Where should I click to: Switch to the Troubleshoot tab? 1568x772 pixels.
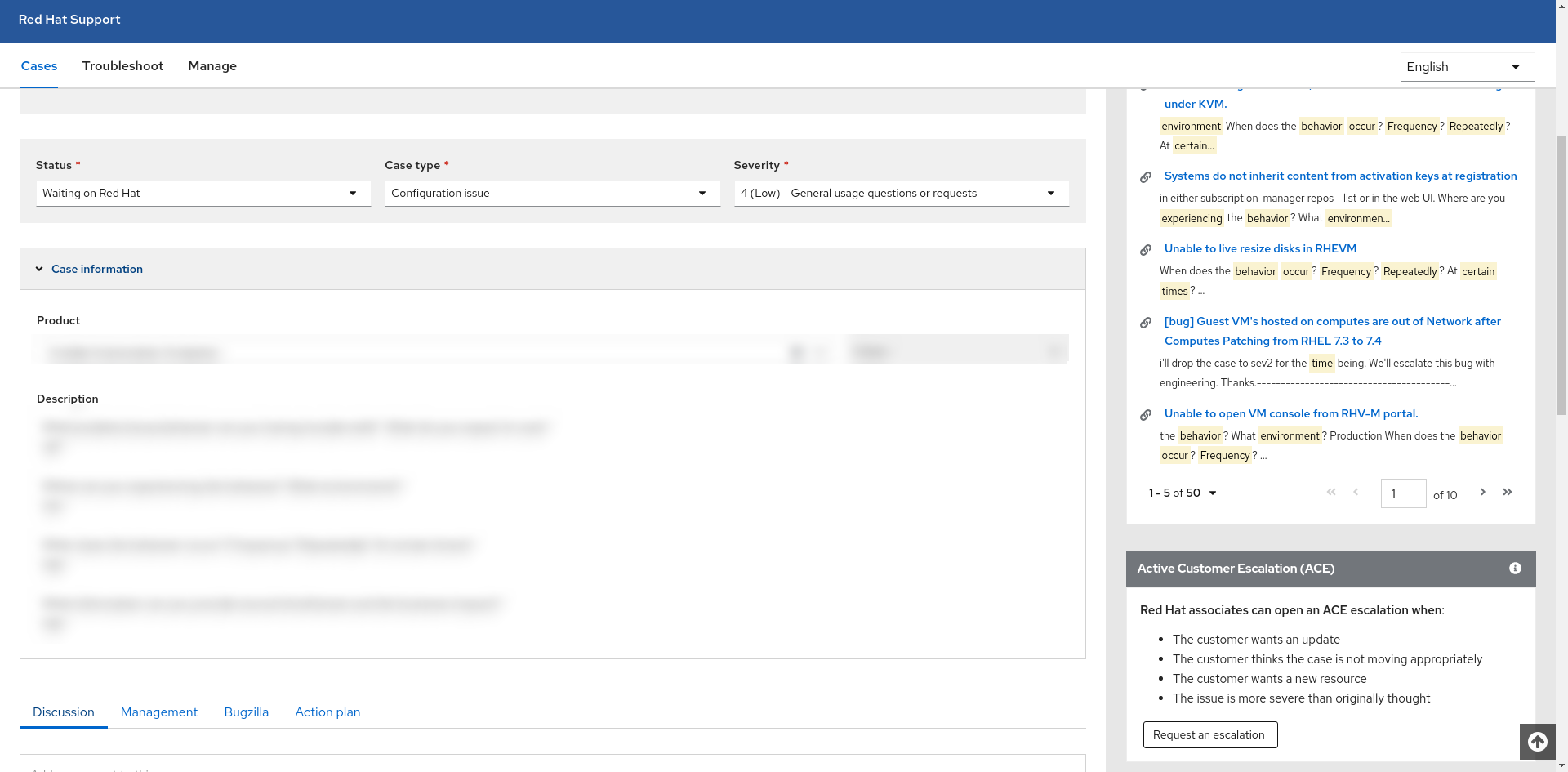click(122, 66)
